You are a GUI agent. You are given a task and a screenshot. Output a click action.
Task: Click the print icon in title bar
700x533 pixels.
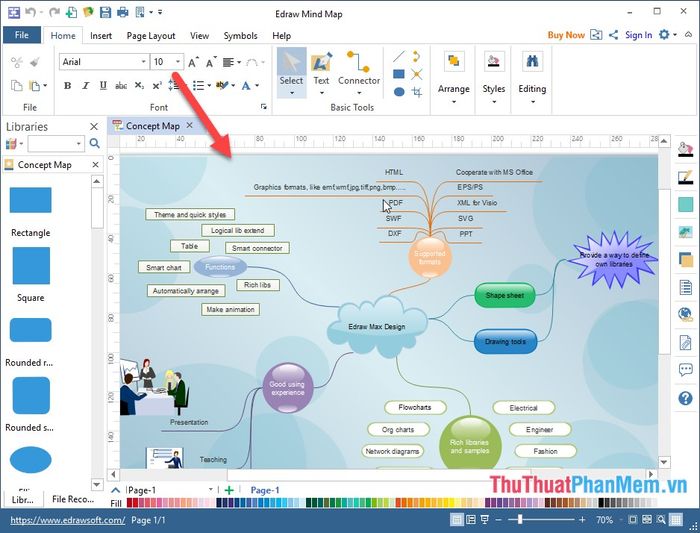coord(122,12)
